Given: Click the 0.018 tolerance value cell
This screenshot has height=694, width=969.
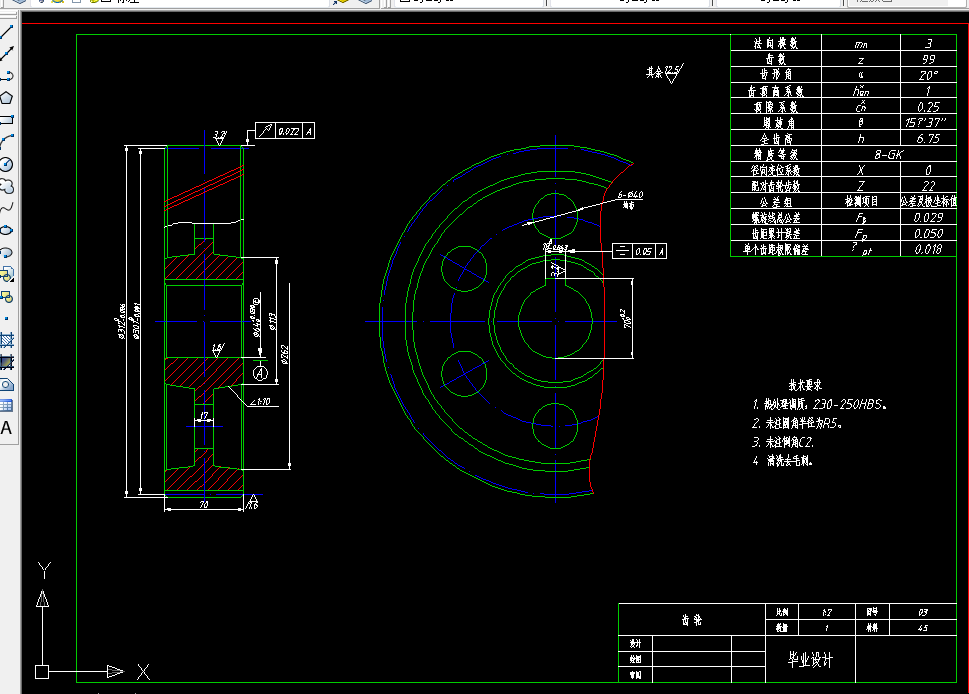Looking at the screenshot, I should click(928, 249).
